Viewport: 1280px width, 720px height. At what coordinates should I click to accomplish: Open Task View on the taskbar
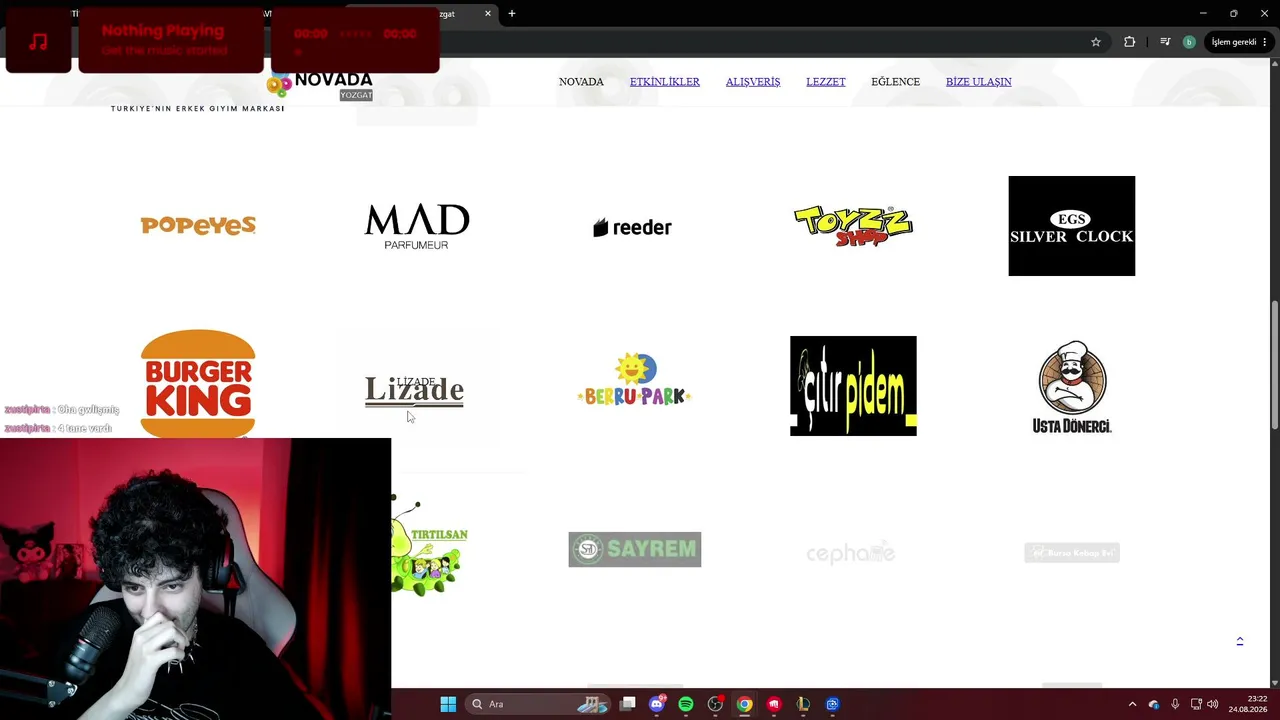click(x=627, y=704)
